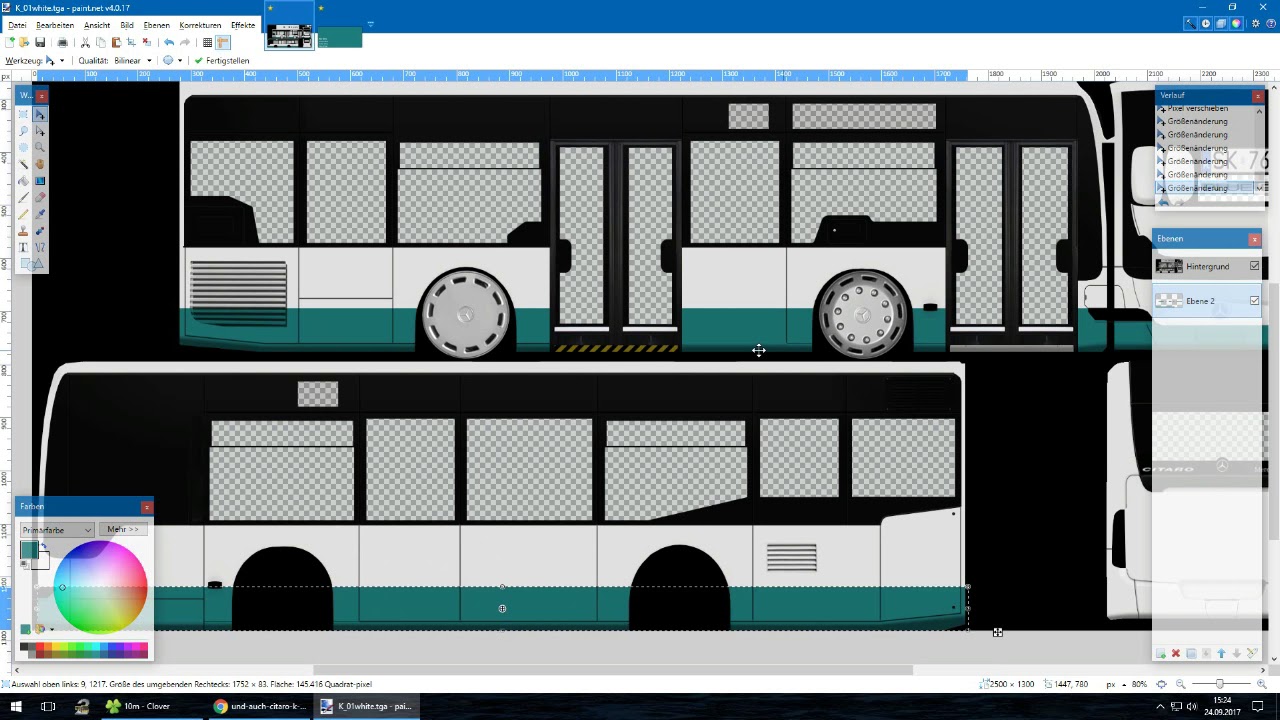Open the Effekte menu
Image resolution: width=1280 pixels, height=720 pixels.
(x=243, y=25)
